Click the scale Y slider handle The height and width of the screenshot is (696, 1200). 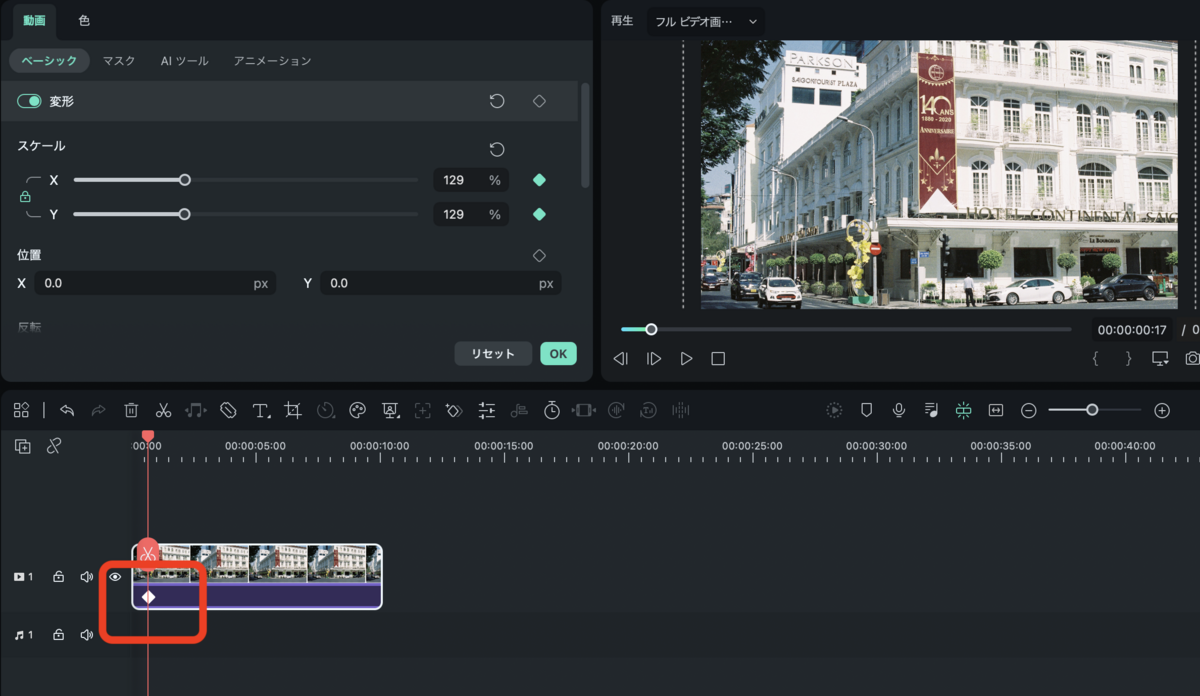(x=184, y=214)
